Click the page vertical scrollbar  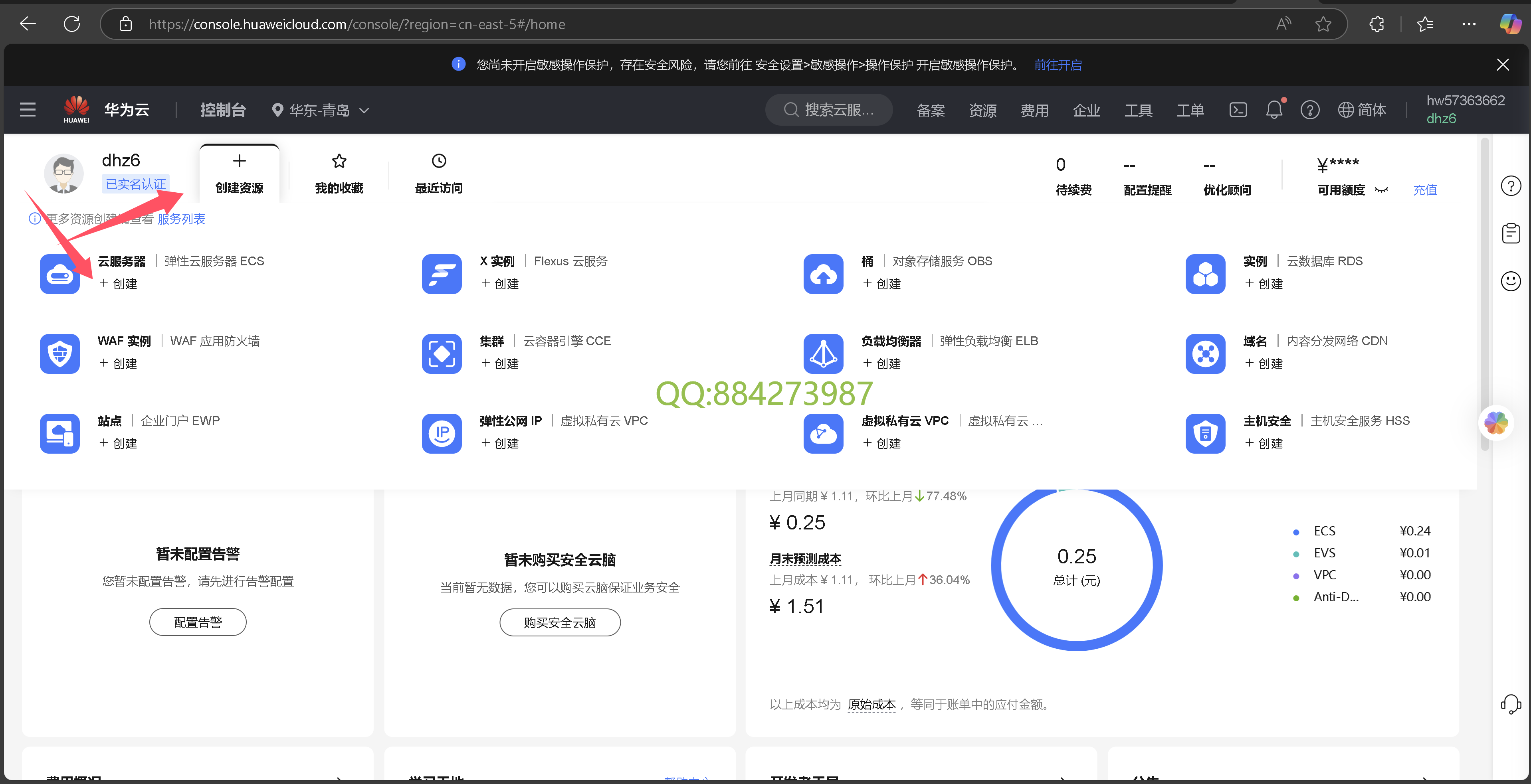coord(1485,294)
